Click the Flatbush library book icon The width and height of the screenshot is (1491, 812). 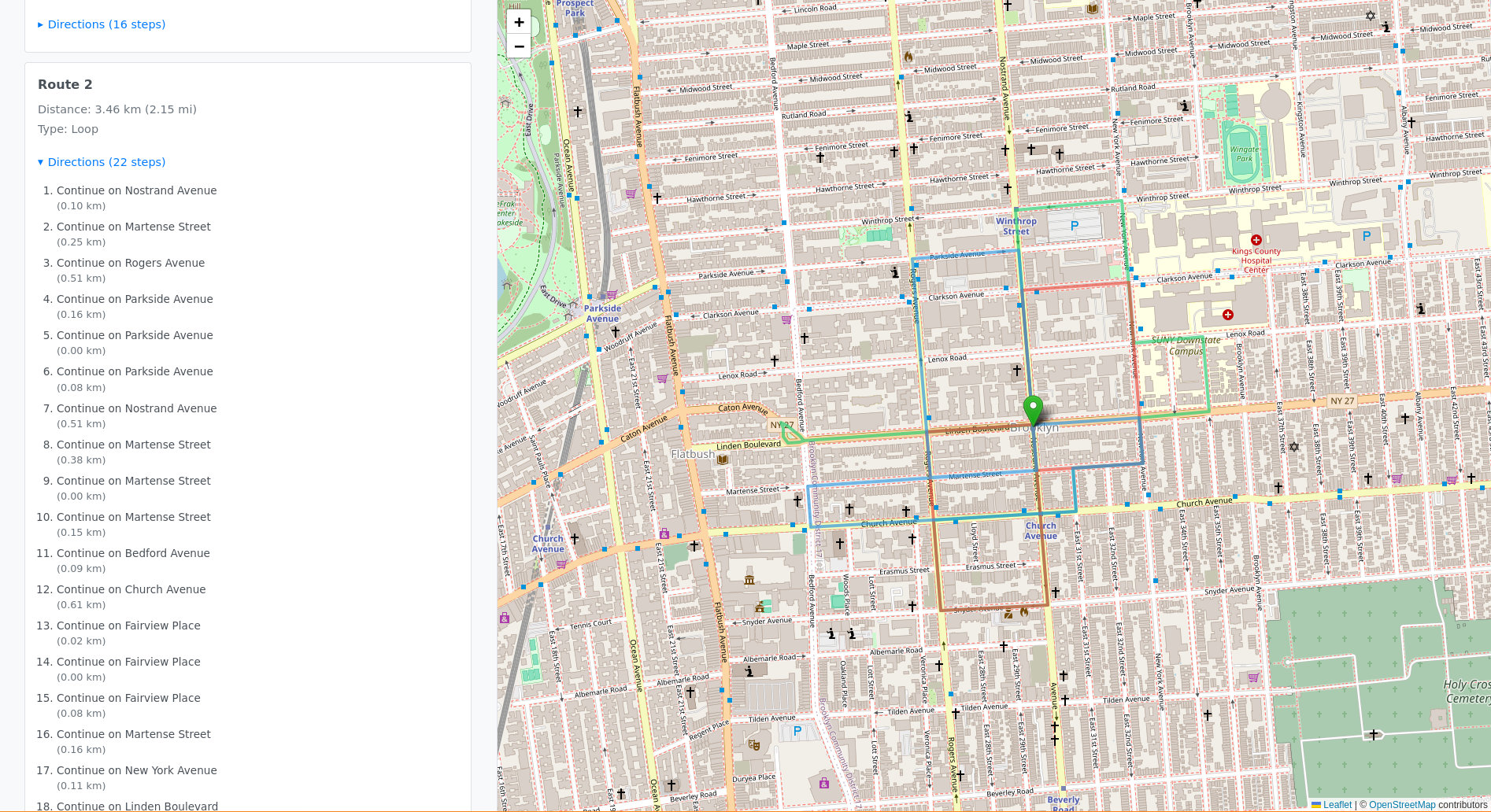[723, 460]
